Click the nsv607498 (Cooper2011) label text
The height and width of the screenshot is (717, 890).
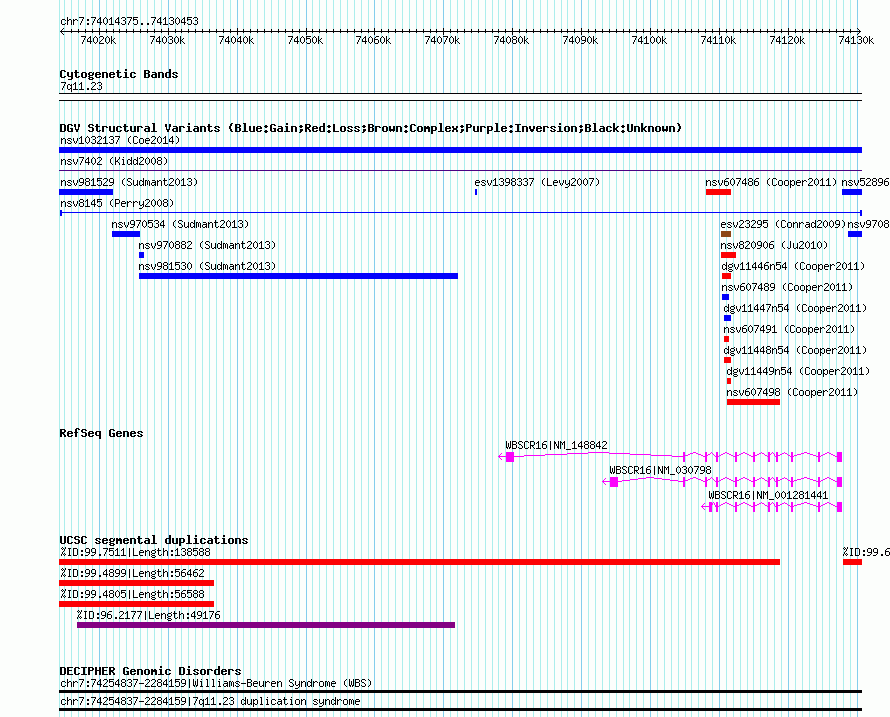tap(792, 392)
